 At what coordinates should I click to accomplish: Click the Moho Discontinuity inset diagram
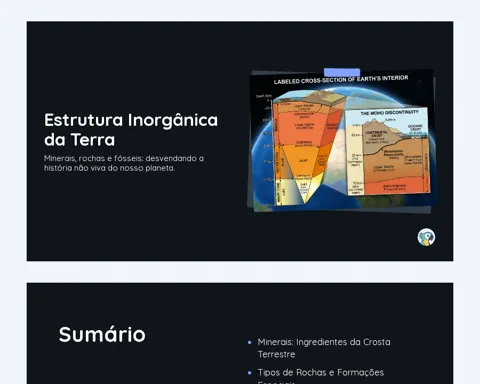387,152
